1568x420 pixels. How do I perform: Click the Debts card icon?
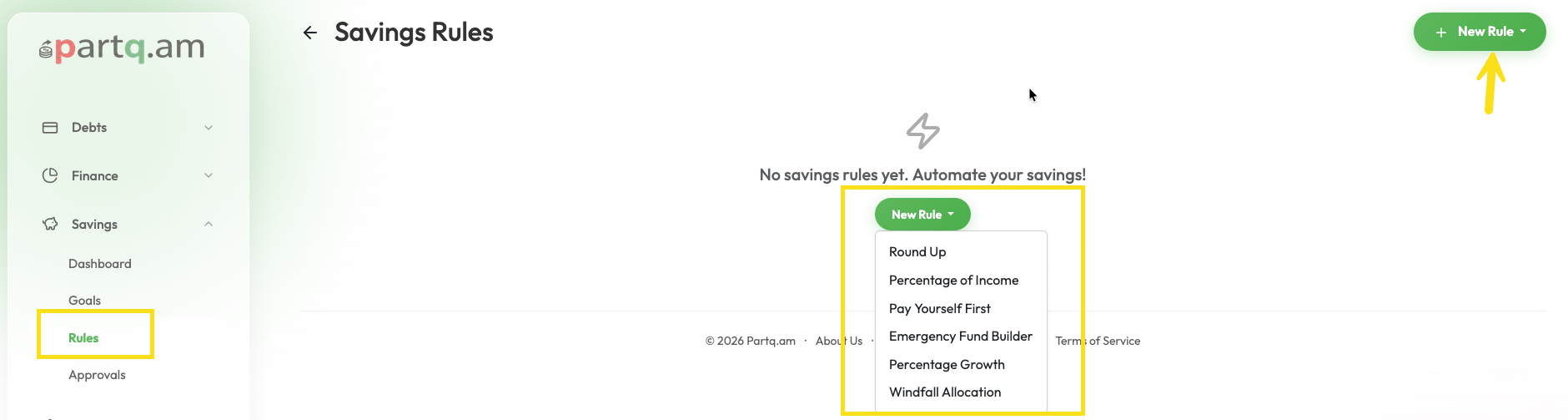[x=50, y=128]
